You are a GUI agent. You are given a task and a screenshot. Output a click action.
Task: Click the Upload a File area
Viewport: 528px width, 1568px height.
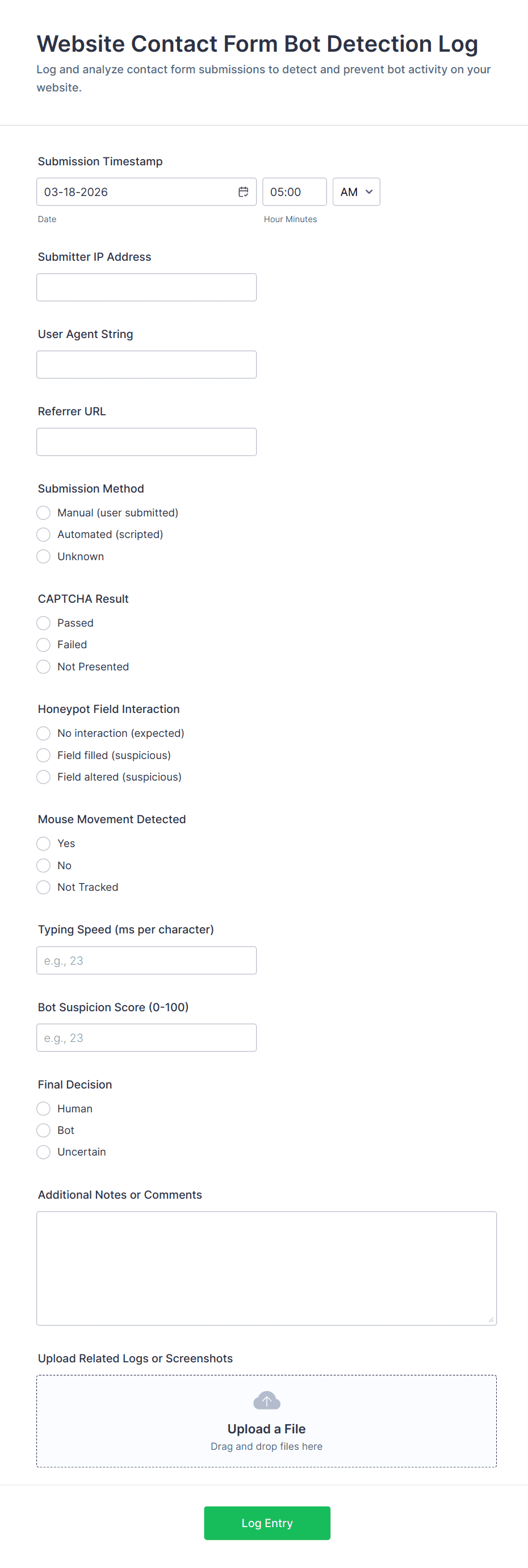(x=266, y=1421)
